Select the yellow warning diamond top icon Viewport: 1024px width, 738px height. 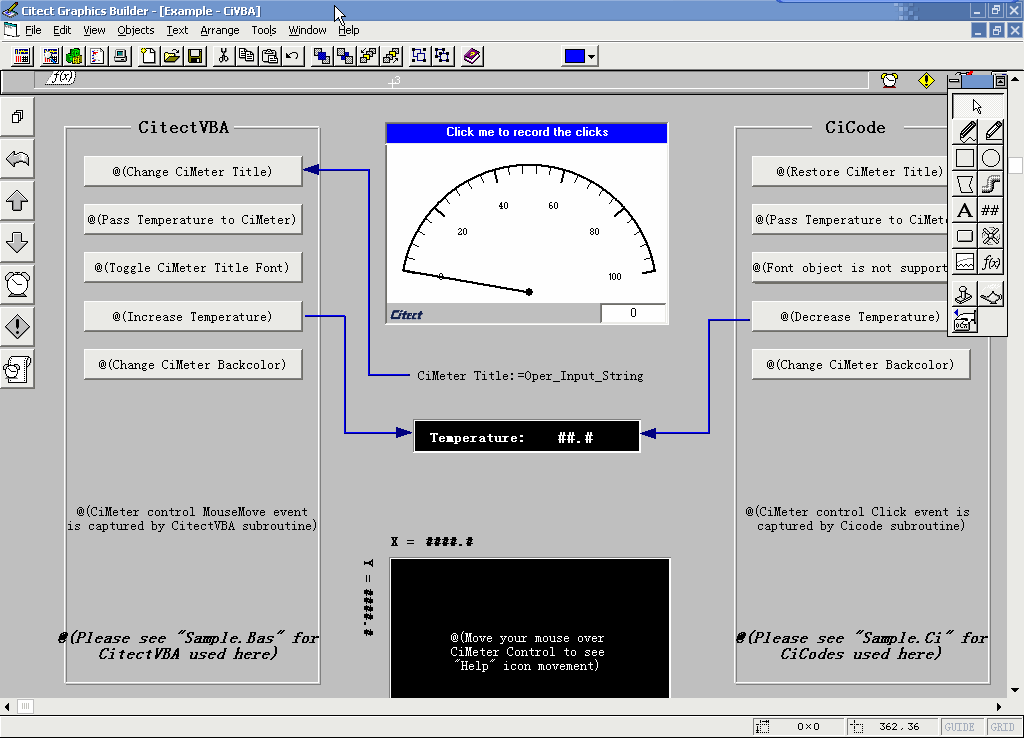click(x=926, y=80)
